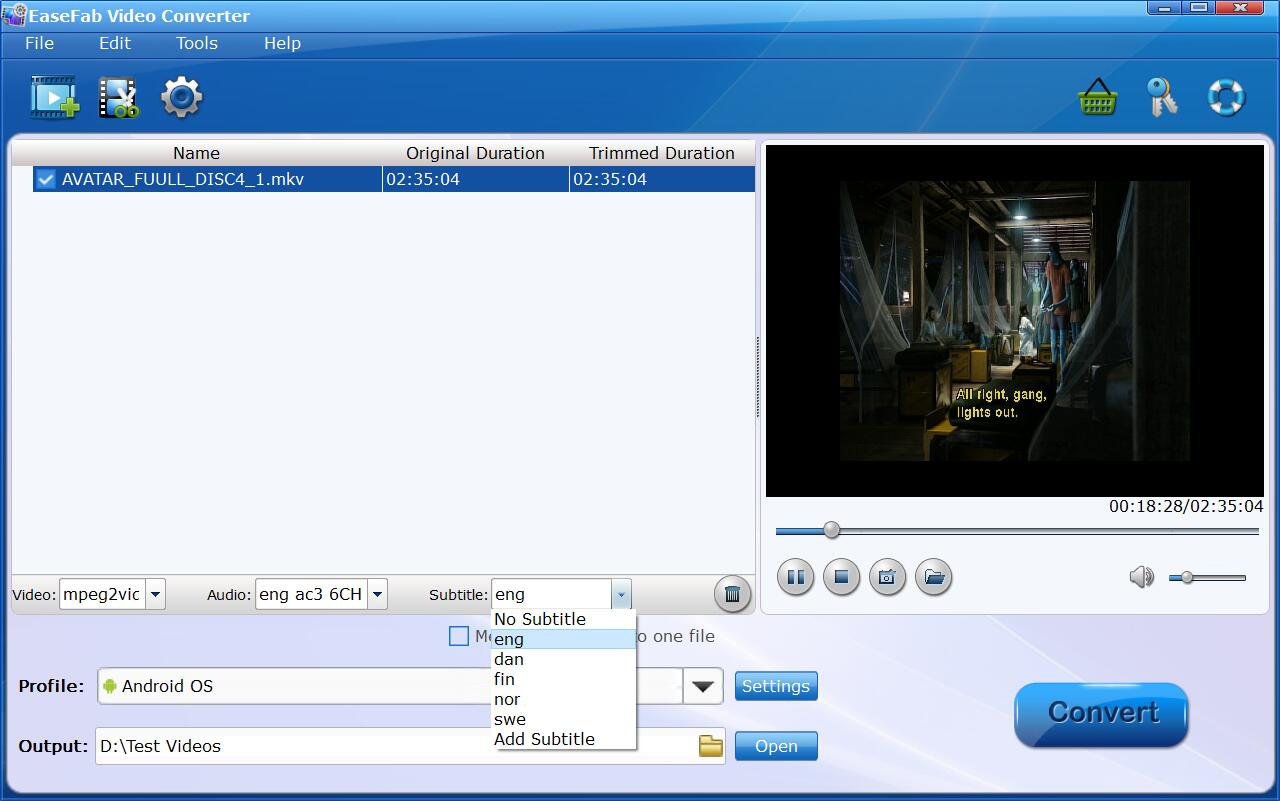Take a snapshot with camera icon
This screenshot has width=1280, height=801.
pyautogui.click(x=887, y=577)
